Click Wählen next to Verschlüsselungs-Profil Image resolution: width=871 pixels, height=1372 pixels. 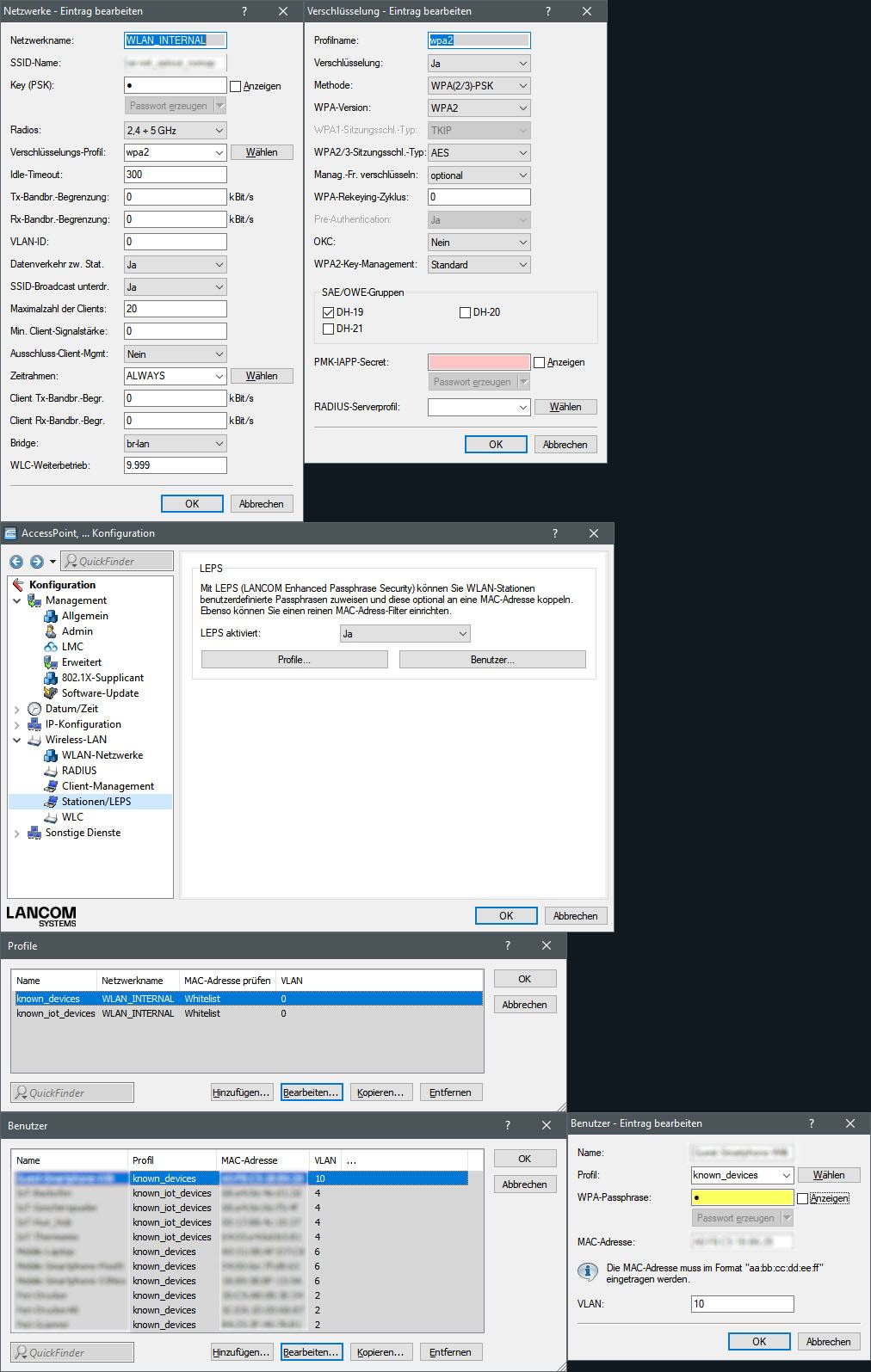click(x=262, y=152)
